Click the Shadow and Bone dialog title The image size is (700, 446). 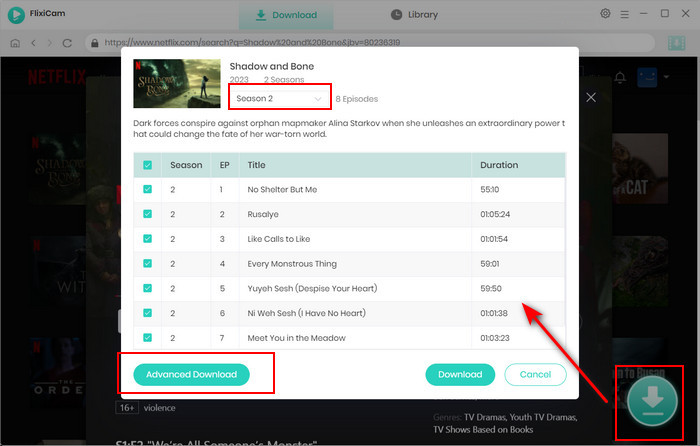coord(271,66)
